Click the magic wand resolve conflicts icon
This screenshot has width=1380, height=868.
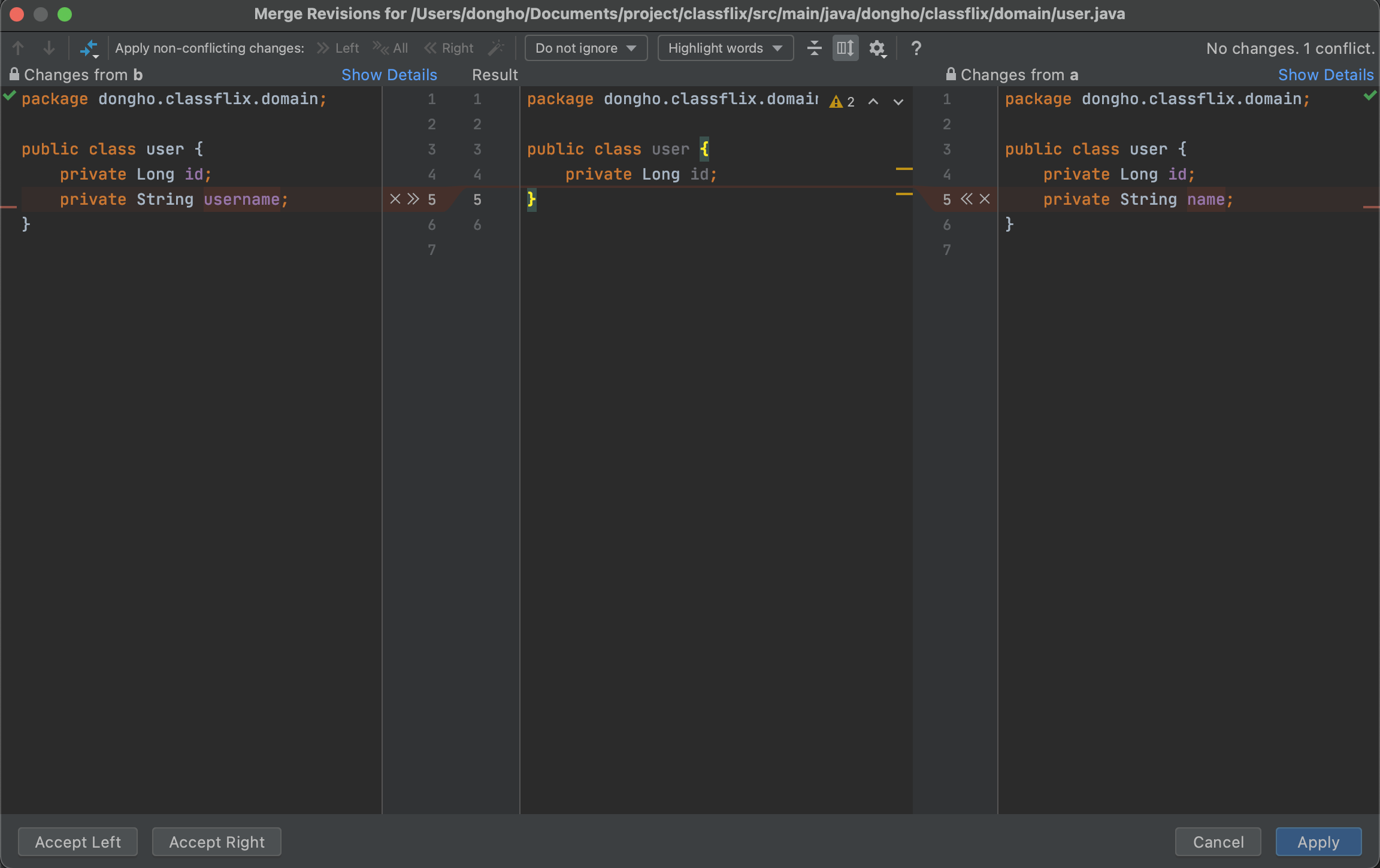[496, 48]
